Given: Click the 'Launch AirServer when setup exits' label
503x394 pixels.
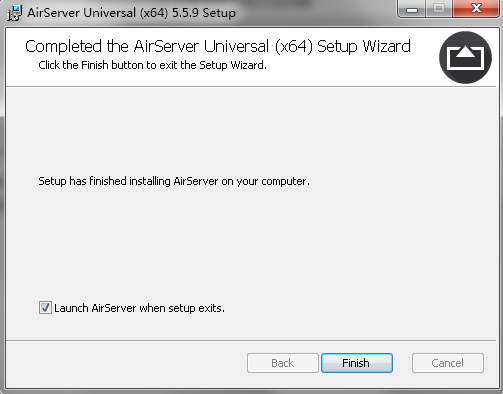Looking at the screenshot, I should [139, 308].
